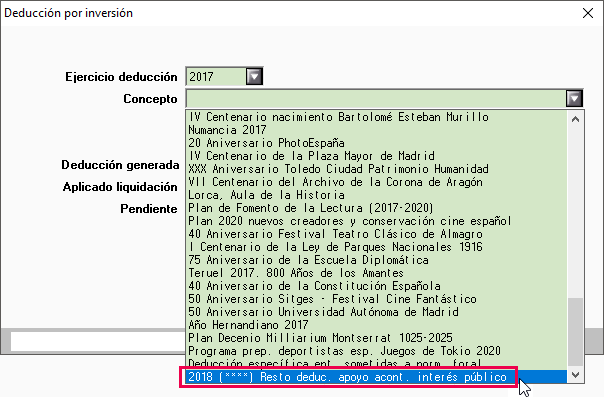Click scroll down arrow in concept list
Image resolution: width=604 pixels, height=397 pixels.
click(x=575, y=375)
